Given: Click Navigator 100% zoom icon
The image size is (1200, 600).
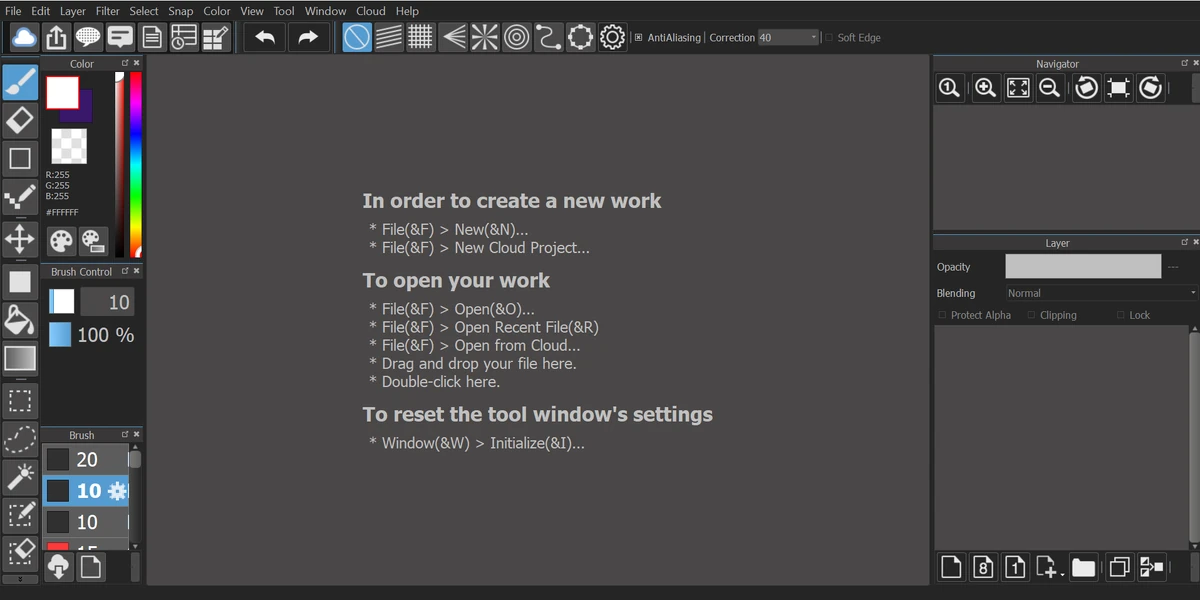Looking at the screenshot, I should coord(950,88).
